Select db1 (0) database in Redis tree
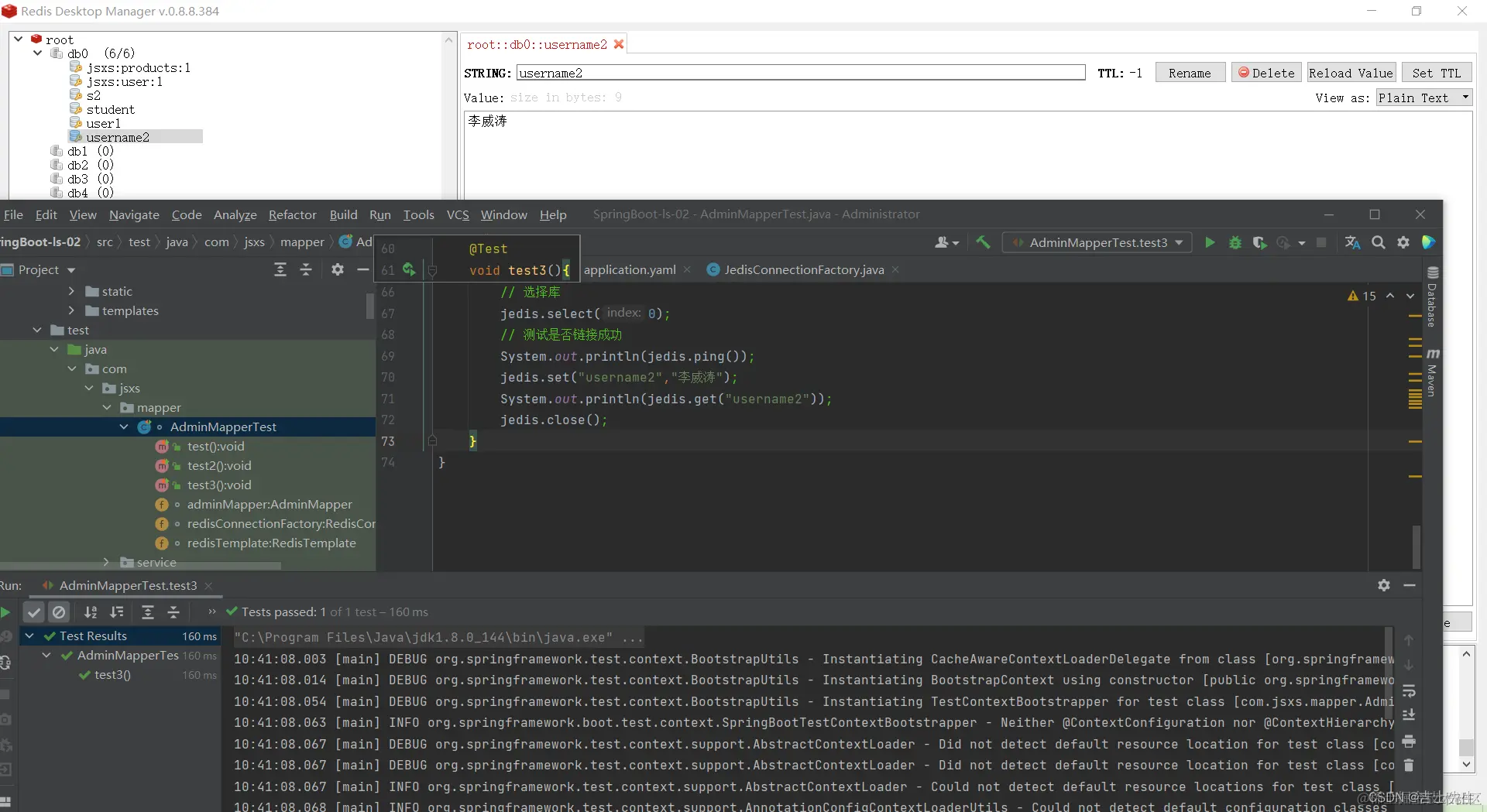Screen dimensions: 1487x812 tap(90, 151)
